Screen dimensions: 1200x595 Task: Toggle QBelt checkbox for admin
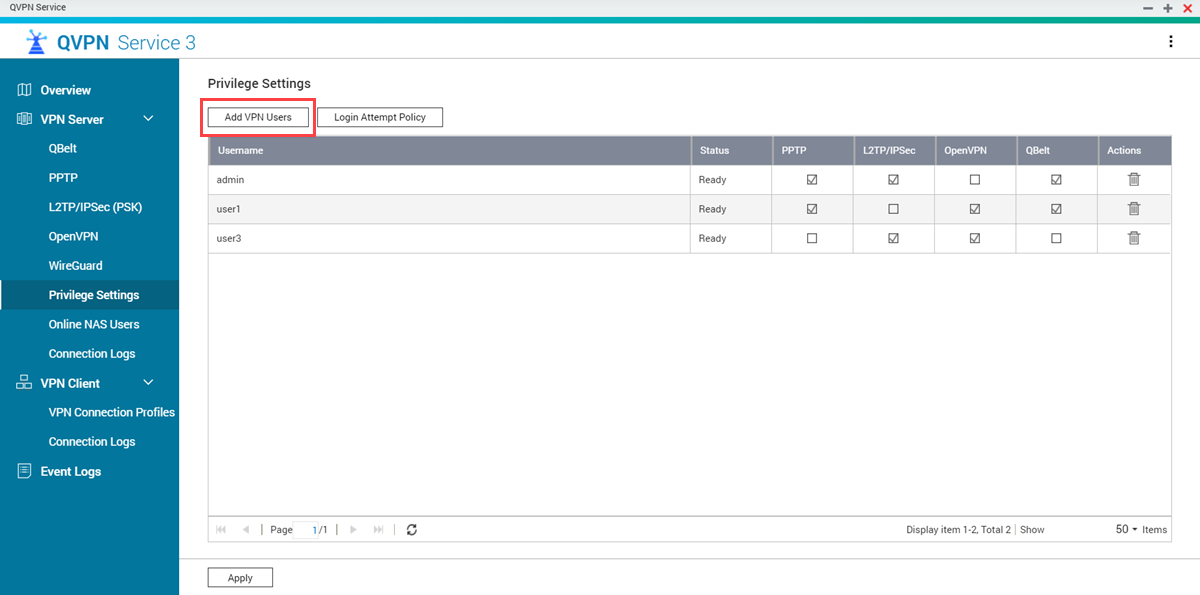tap(1056, 180)
